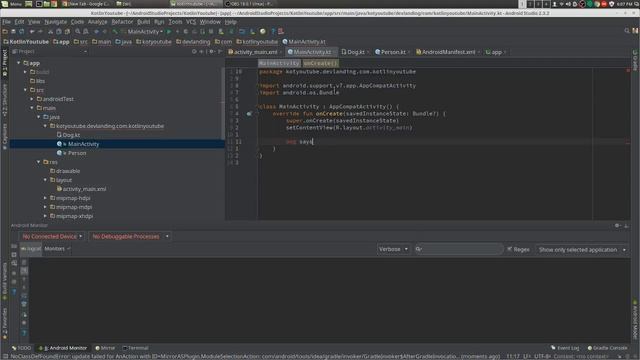Click the Save All toolbar icon
Viewport: 640px width, 360px height.
13,31
